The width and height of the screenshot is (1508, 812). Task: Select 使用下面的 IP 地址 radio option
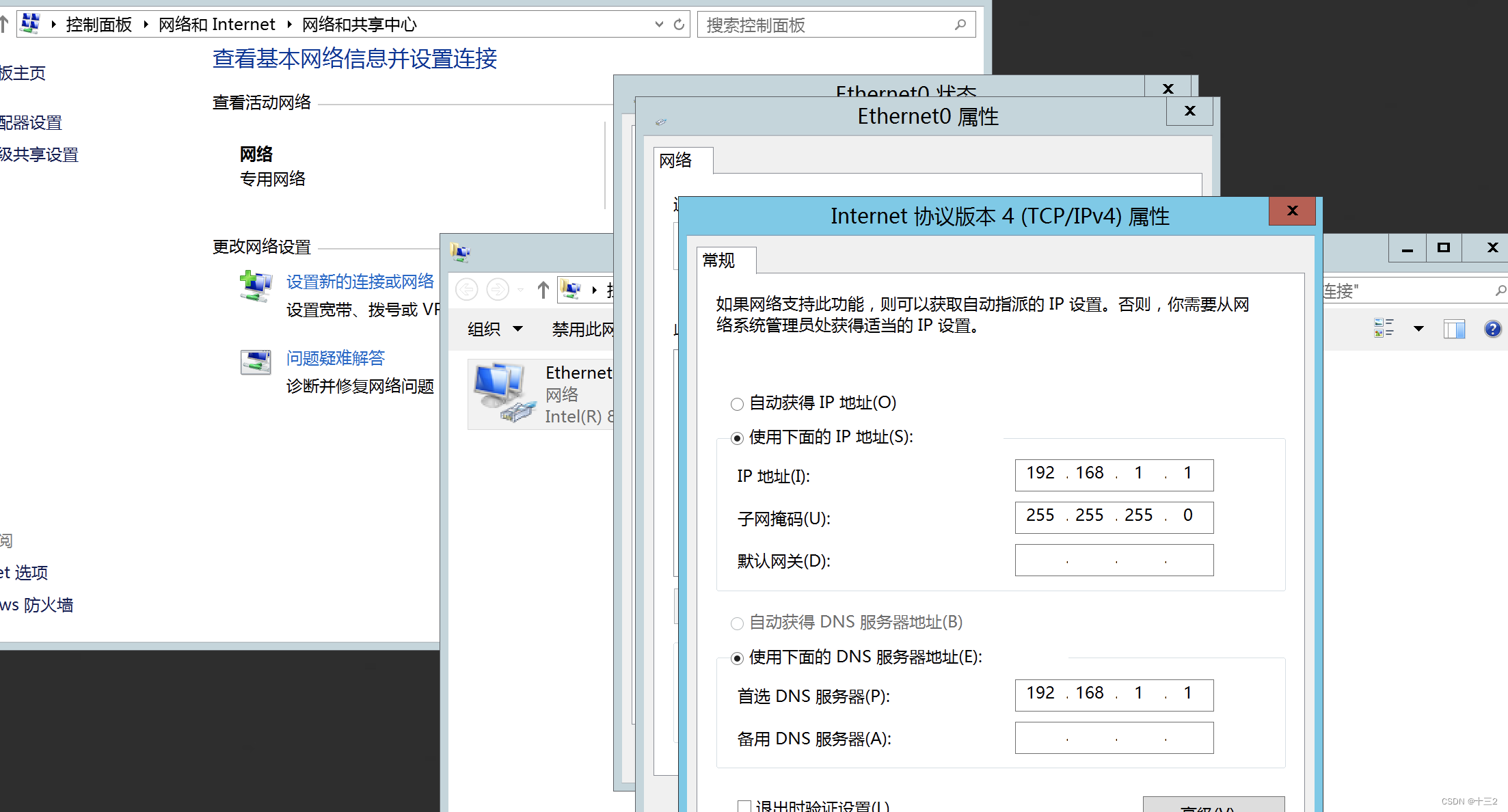(x=737, y=438)
